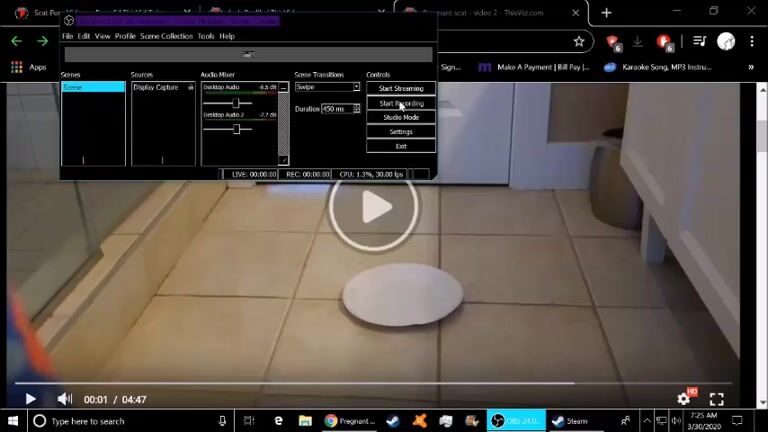This screenshot has width=768, height=432.
Task: Click the Start Streaming button in OBS
Action: point(400,88)
